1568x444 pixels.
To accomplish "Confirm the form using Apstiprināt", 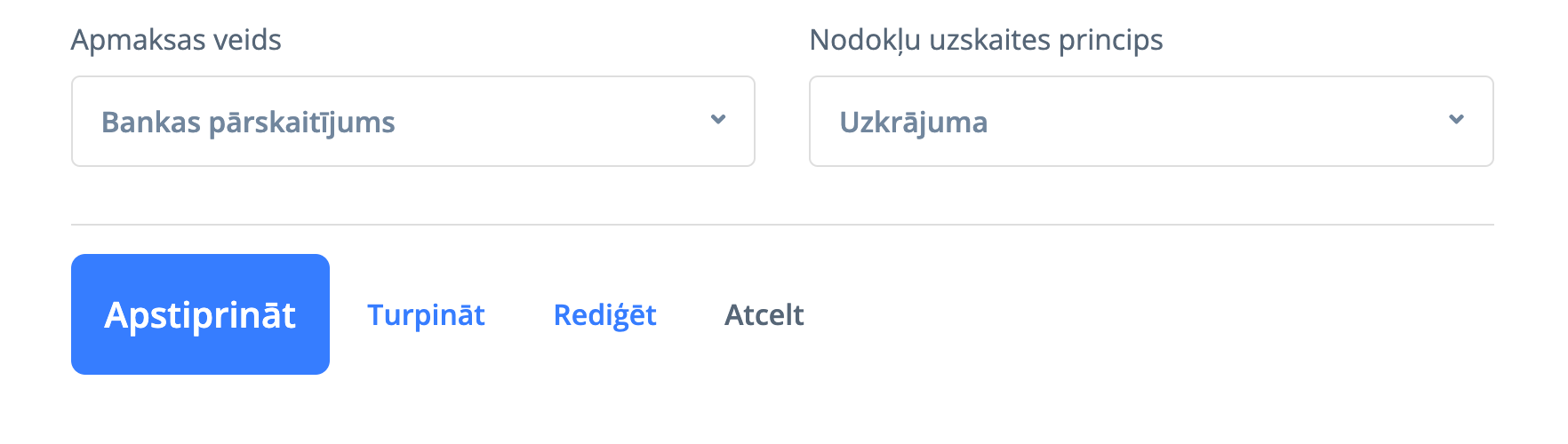I will click(x=200, y=314).
